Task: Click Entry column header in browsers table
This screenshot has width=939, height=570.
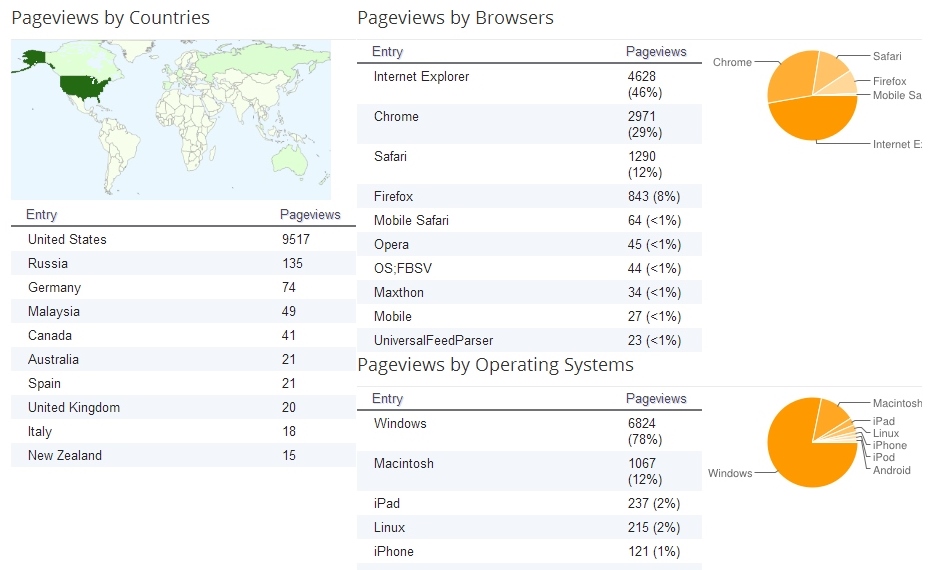Action: [x=387, y=51]
